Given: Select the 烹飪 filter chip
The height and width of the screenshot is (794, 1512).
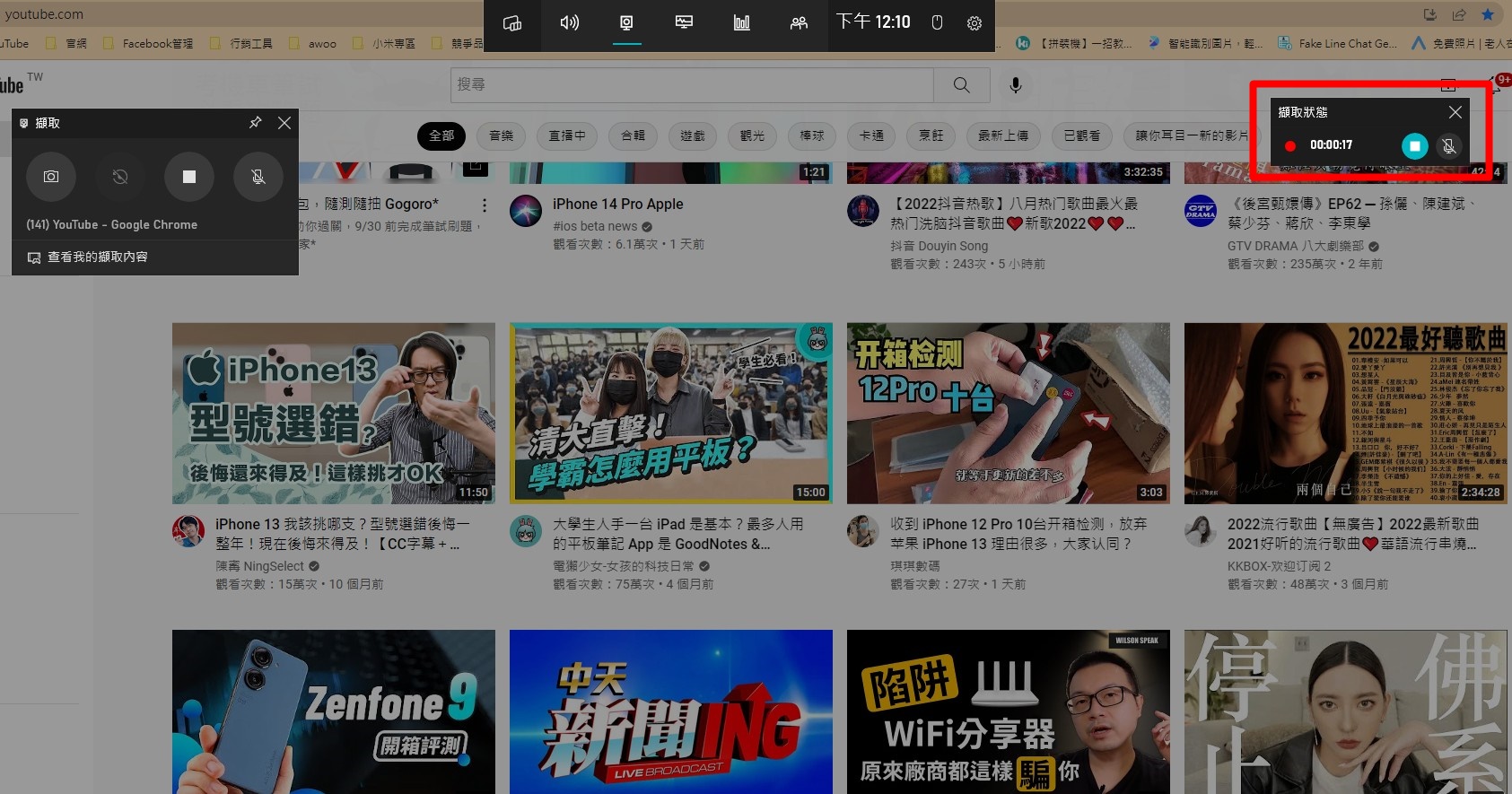Looking at the screenshot, I should click(x=931, y=135).
